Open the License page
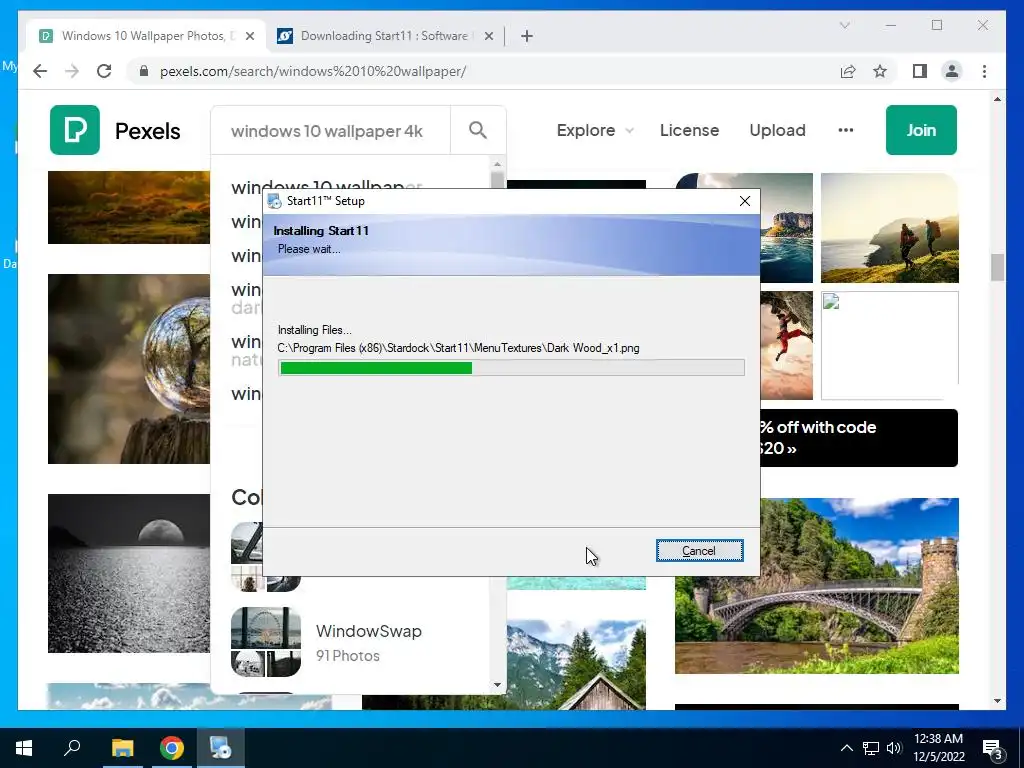This screenshot has height=768, width=1024. click(689, 130)
